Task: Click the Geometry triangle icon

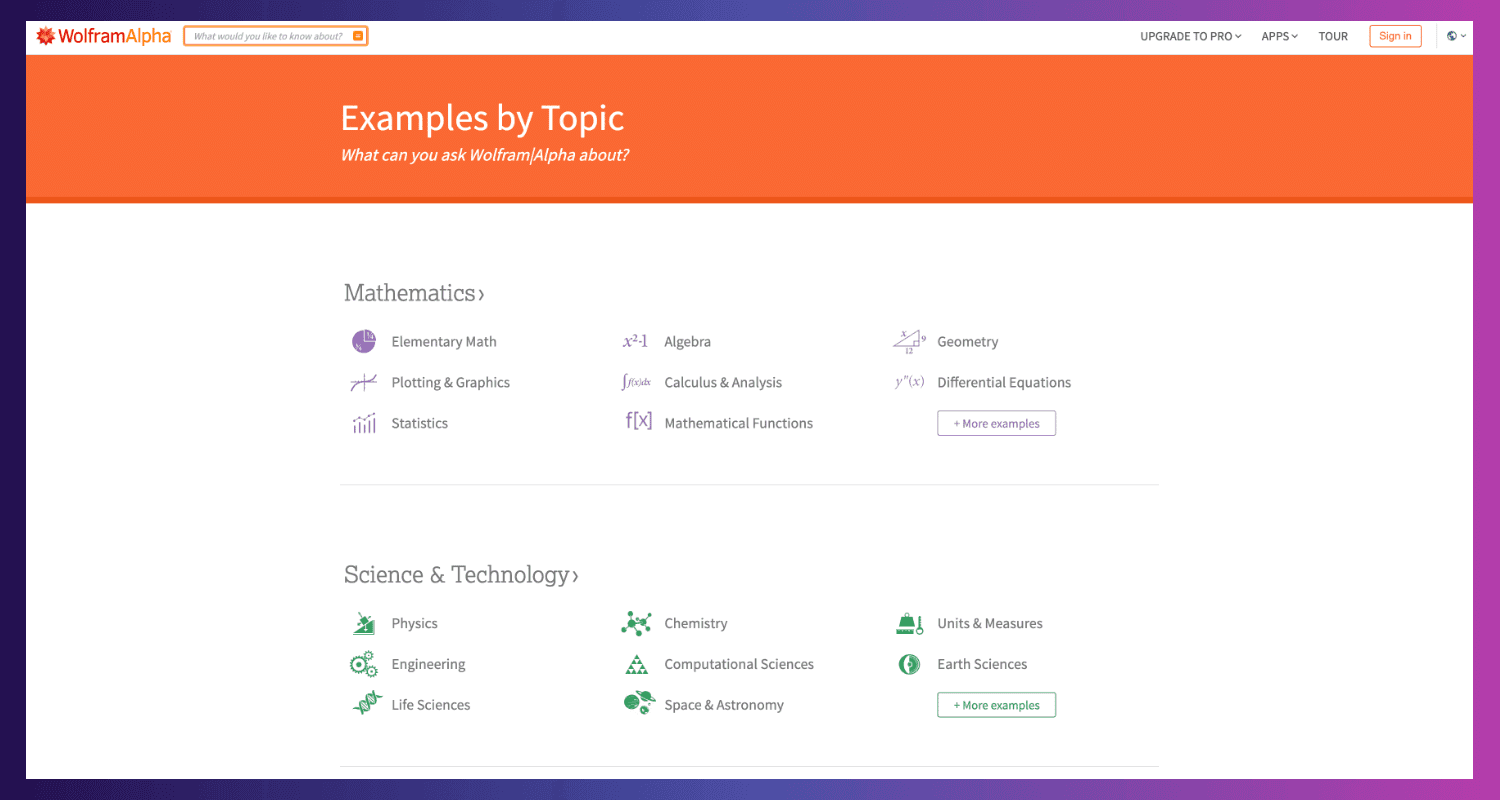Action: click(909, 342)
